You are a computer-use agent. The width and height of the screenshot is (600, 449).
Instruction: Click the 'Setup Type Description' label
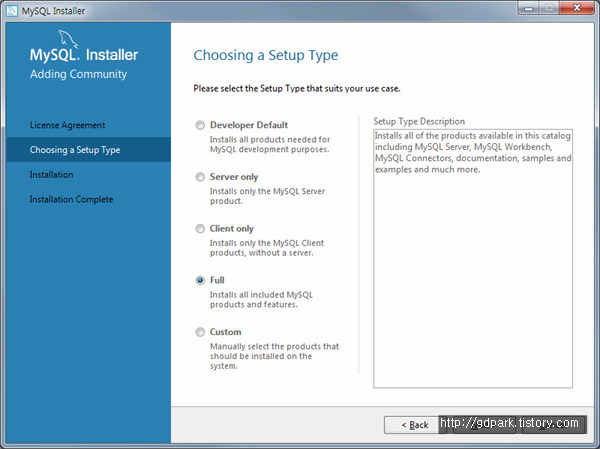pyautogui.click(x=419, y=121)
